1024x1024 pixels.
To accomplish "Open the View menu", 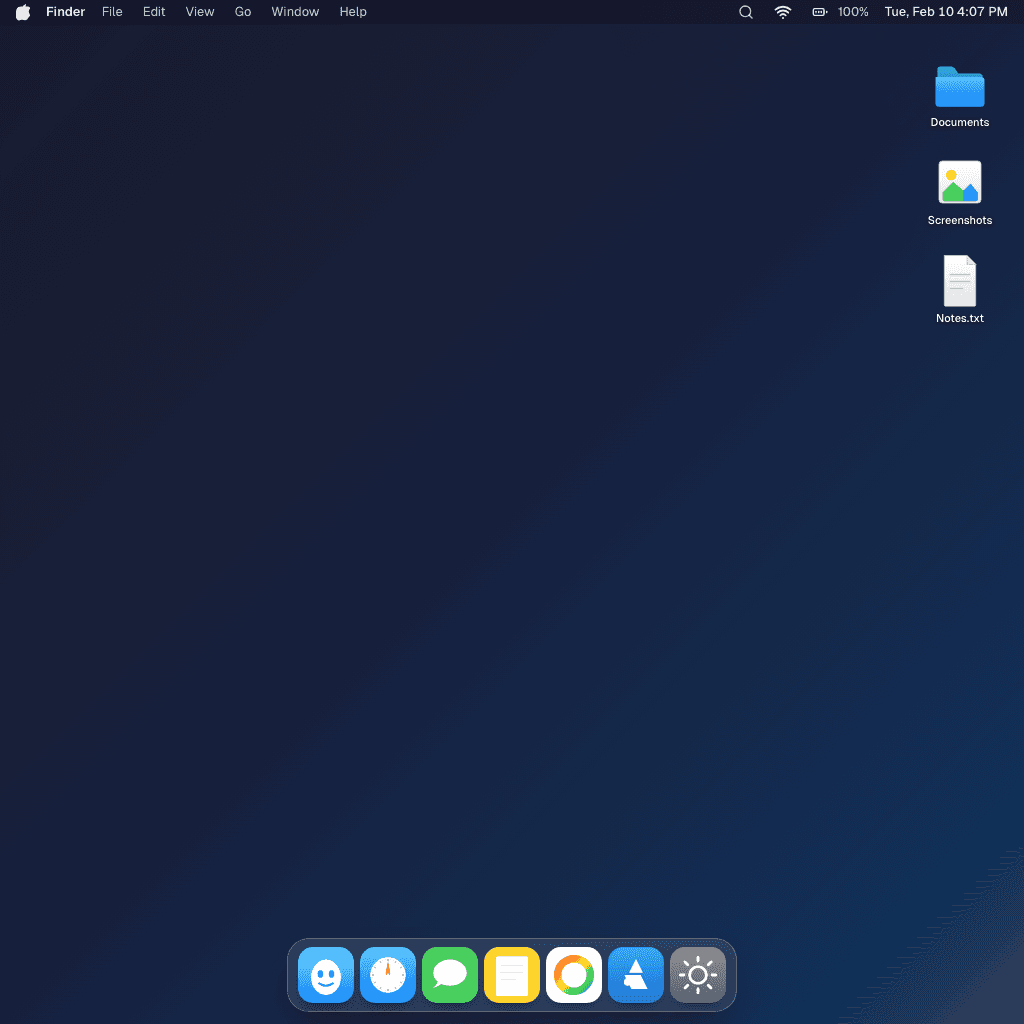I will coord(199,12).
